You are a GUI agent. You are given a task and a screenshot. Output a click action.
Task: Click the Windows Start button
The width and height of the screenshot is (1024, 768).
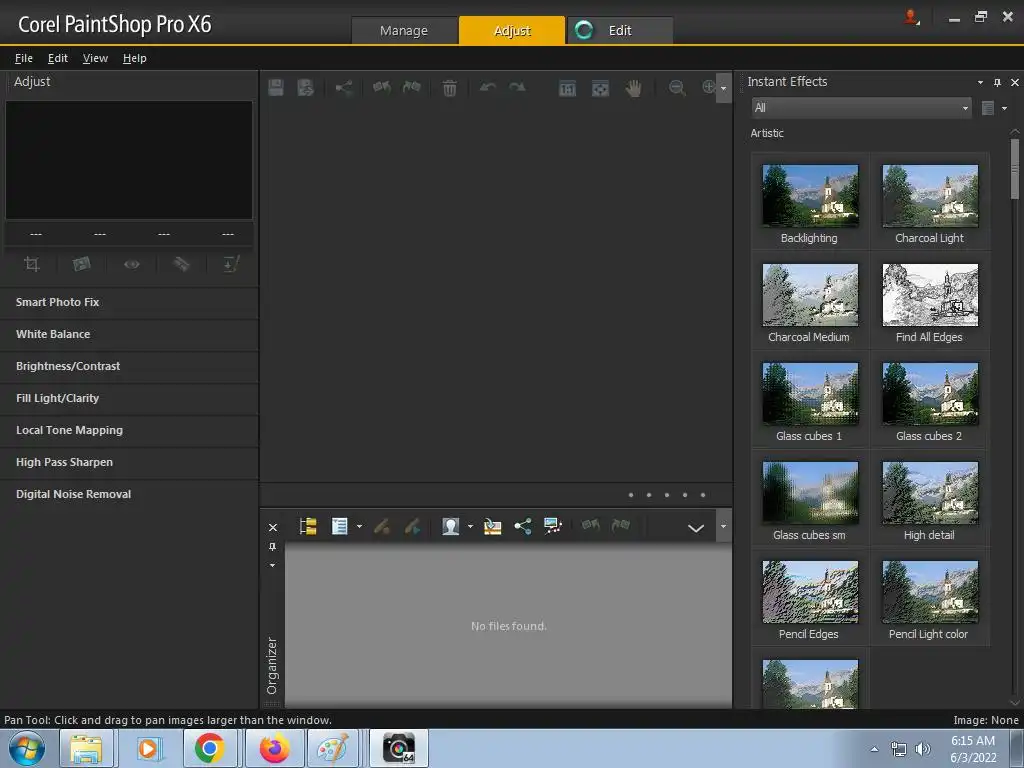27,748
